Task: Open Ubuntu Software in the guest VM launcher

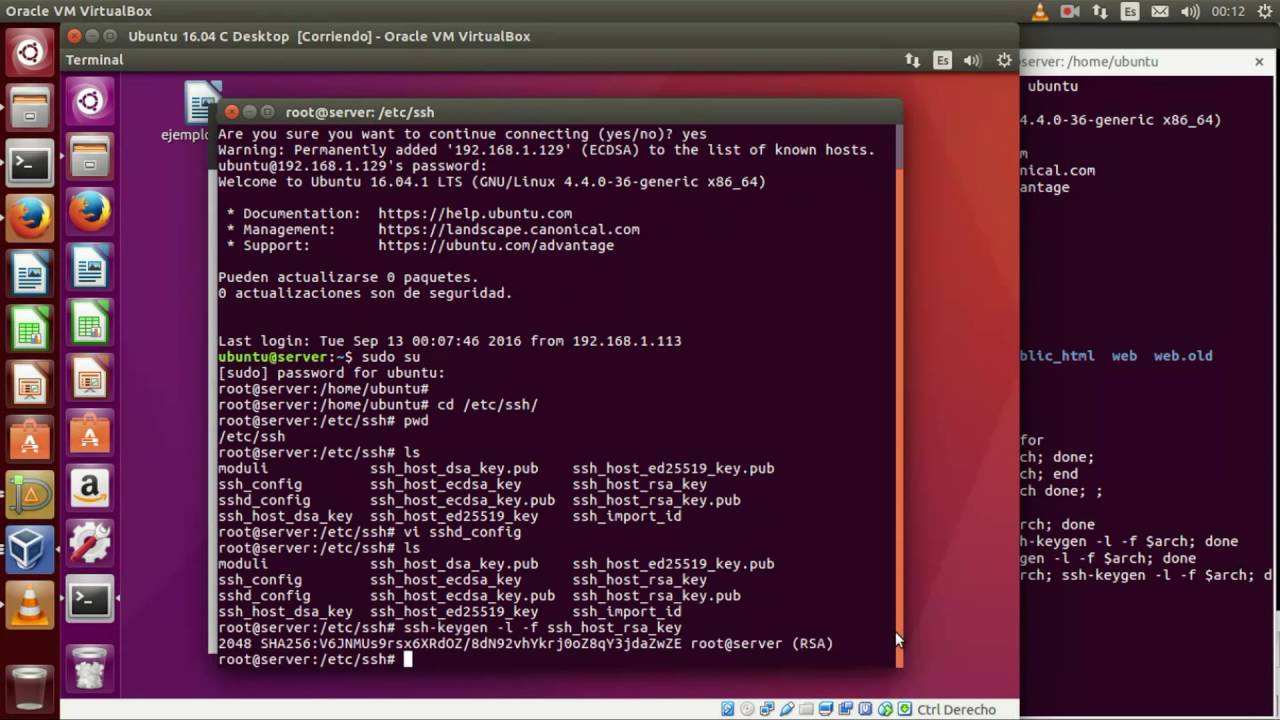Action: [90, 434]
